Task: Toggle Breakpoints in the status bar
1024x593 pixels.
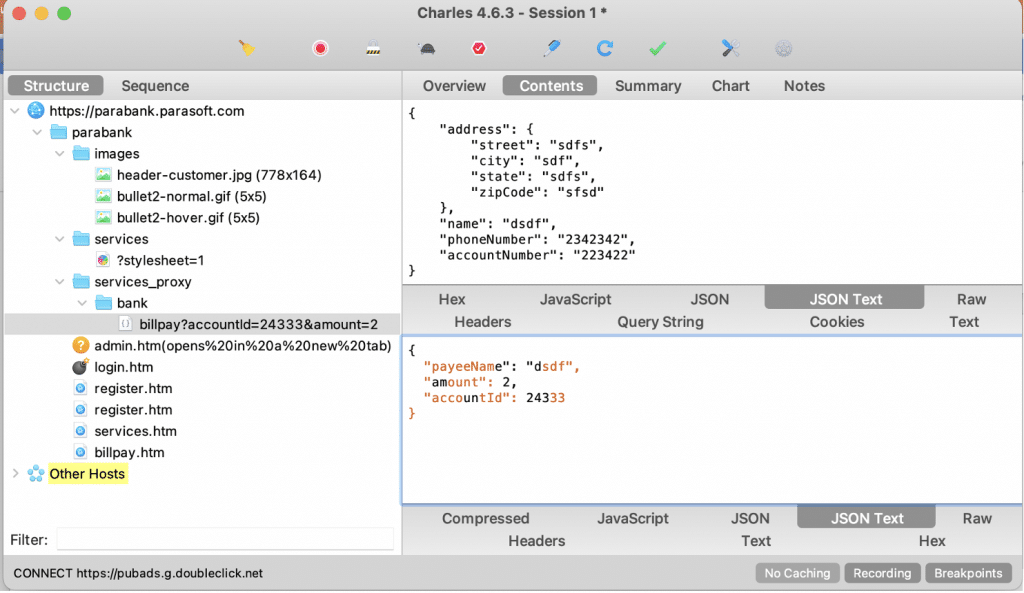Action: click(x=968, y=573)
